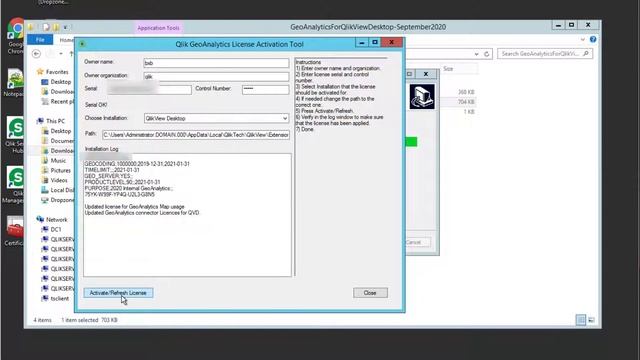Click the Explorer back navigation arrow
The height and width of the screenshot is (360, 640).
coord(36,53)
